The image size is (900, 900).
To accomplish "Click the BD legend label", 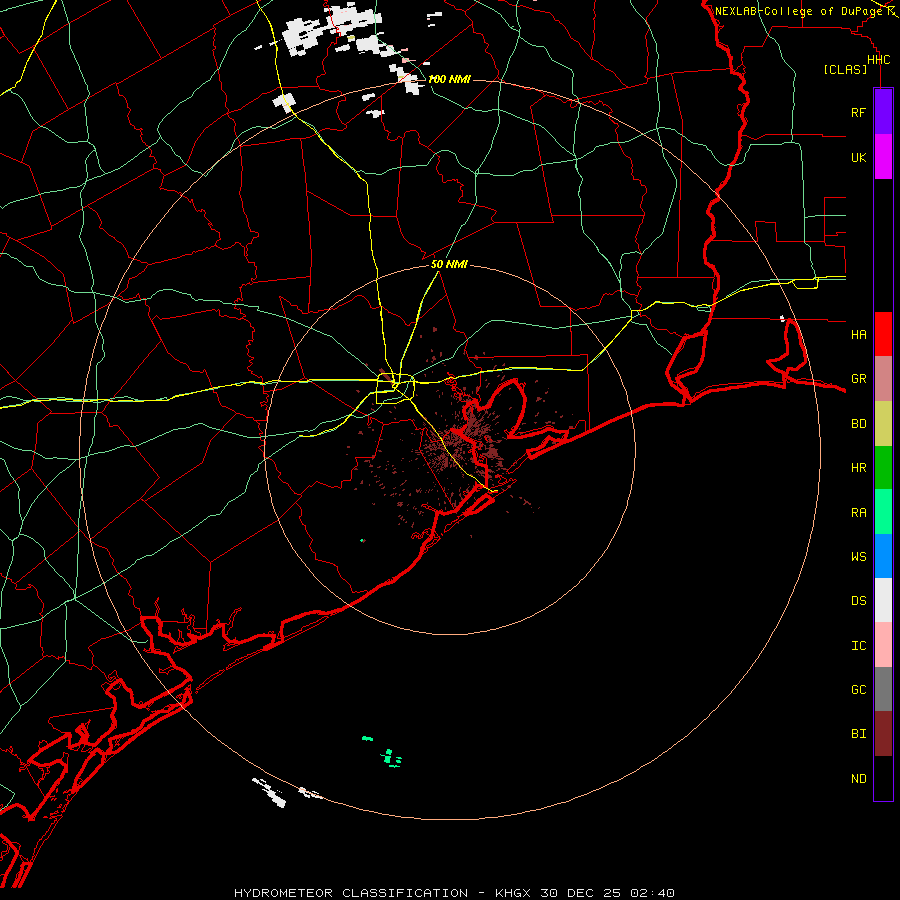I will 858,424.
